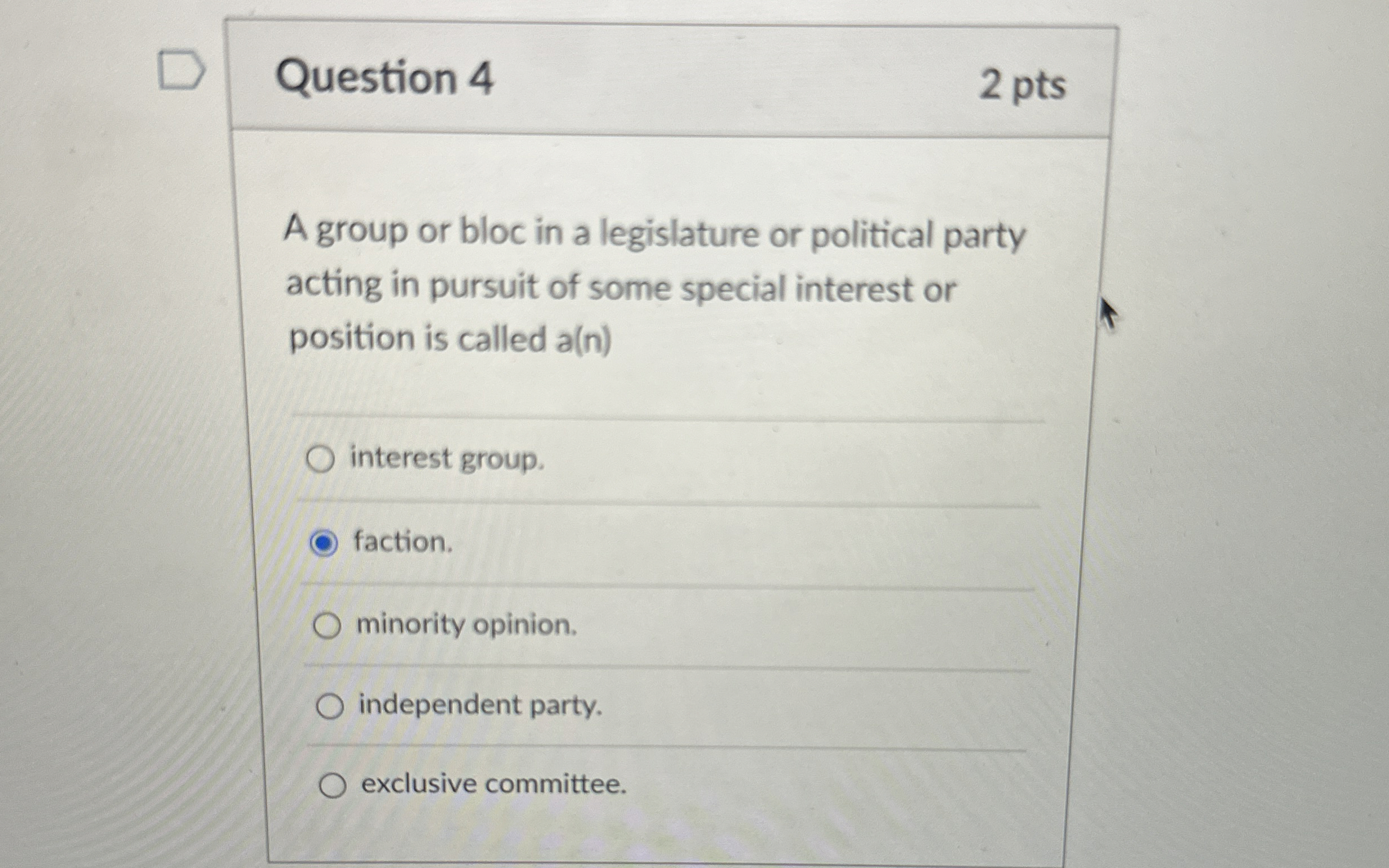Click the faction answer label
Viewport: 1389px width, 868px height.
click(402, 543)
